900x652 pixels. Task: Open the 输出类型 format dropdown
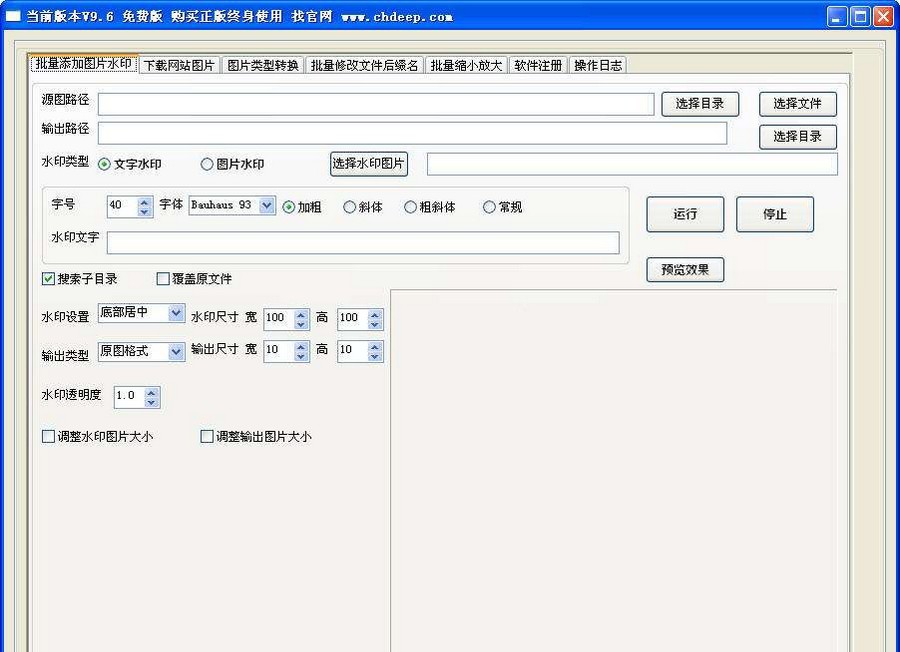click(178, 351)
